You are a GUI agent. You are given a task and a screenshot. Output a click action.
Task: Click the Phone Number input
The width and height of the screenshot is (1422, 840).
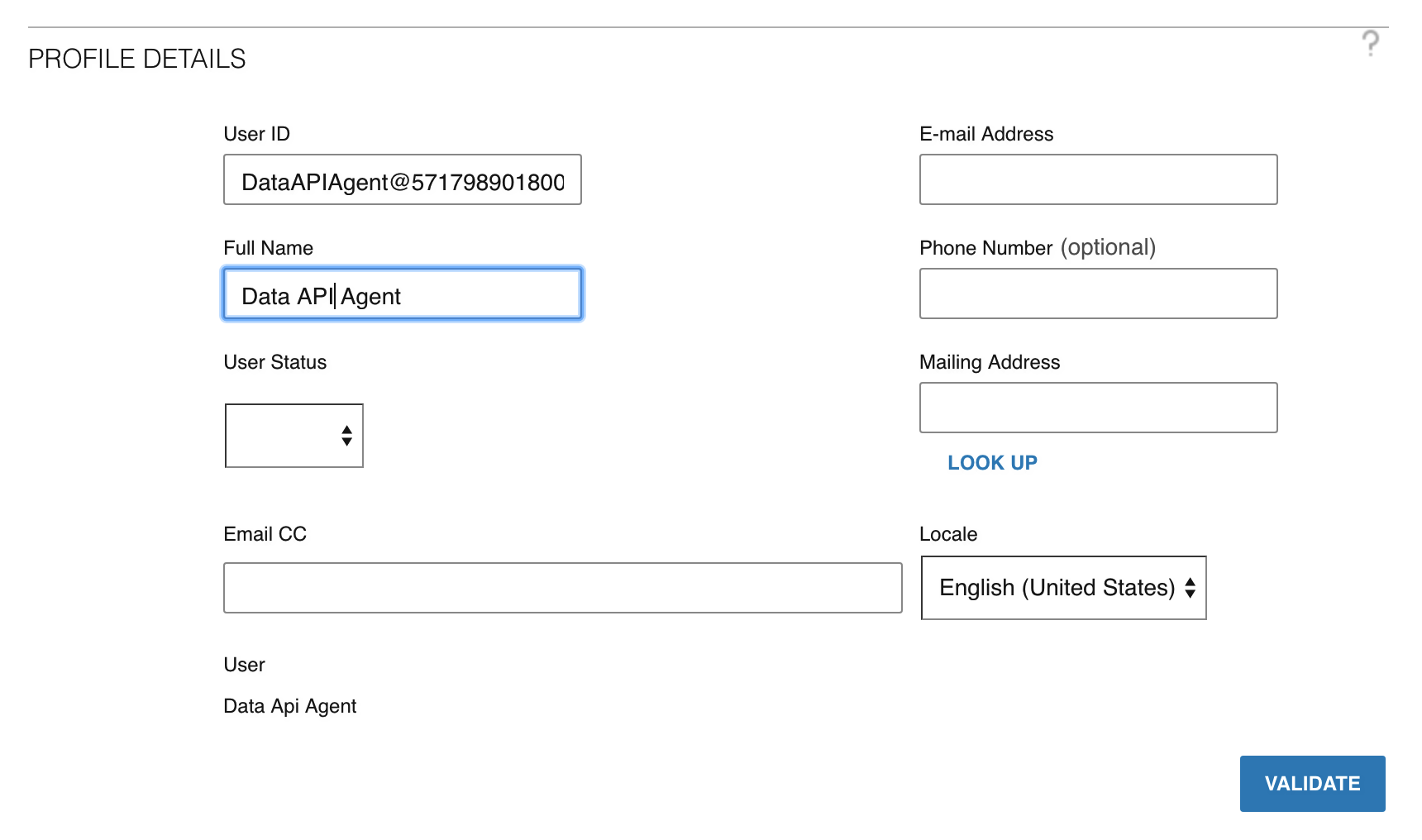1097,294
